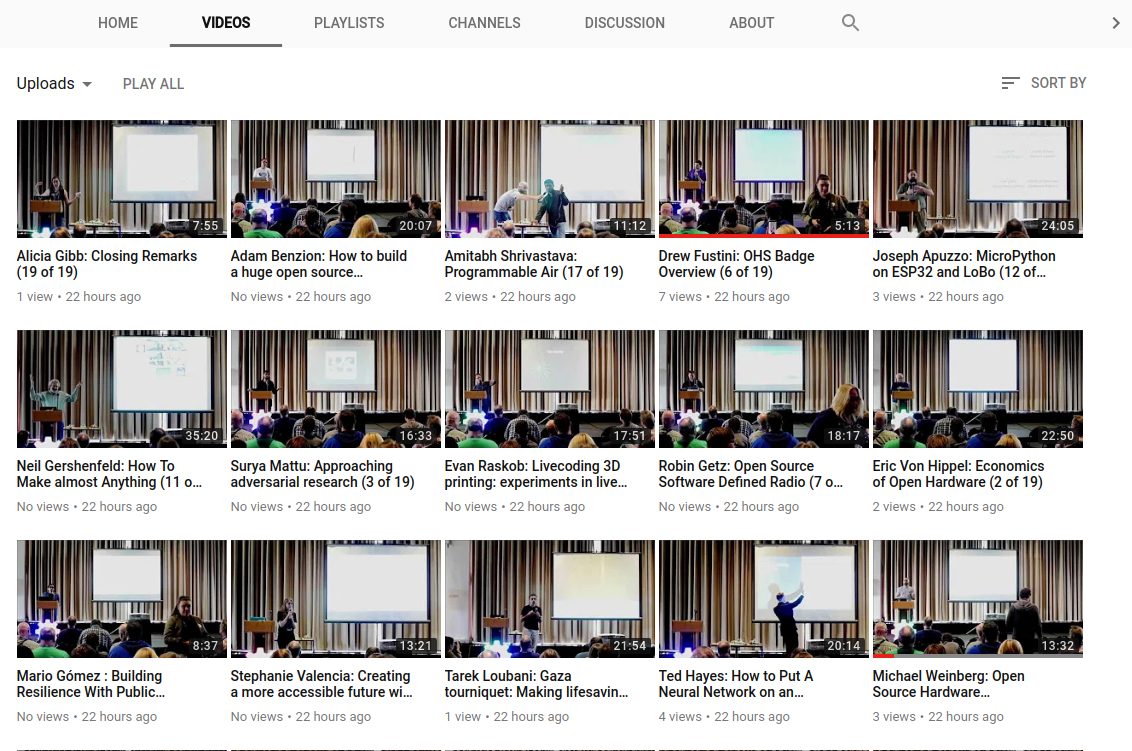This screenshot has width=1132, height=751.
Task: Select the Discussion tab
Action: pyautogui.click(x=624, y=23)
